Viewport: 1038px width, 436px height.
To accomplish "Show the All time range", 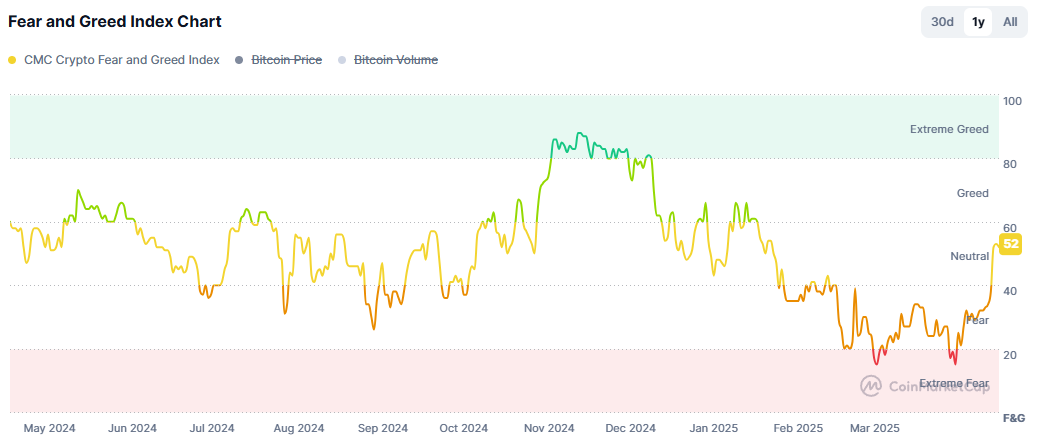I will 1010,22.
